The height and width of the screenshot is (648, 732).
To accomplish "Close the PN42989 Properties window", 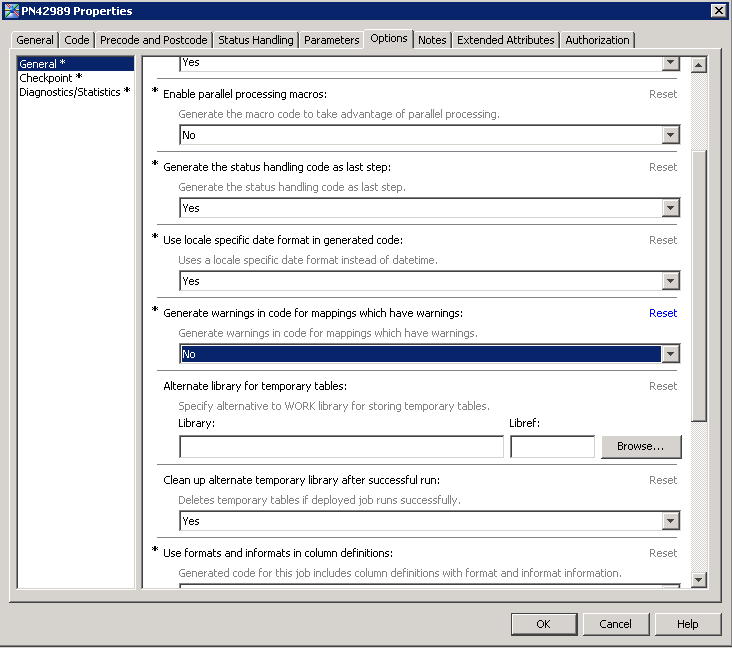I will click(x=718, y=11).
